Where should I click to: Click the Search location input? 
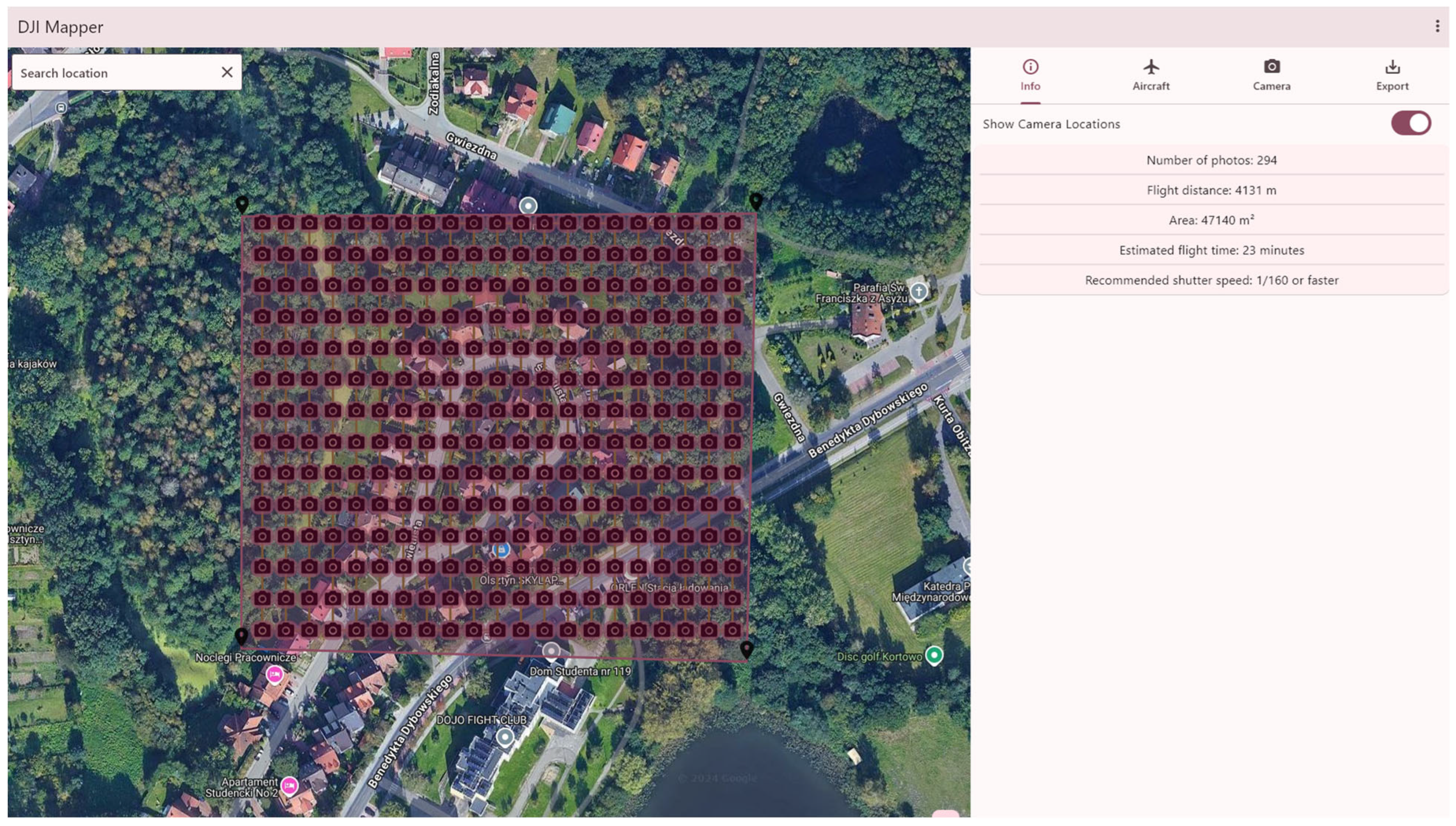113,73
